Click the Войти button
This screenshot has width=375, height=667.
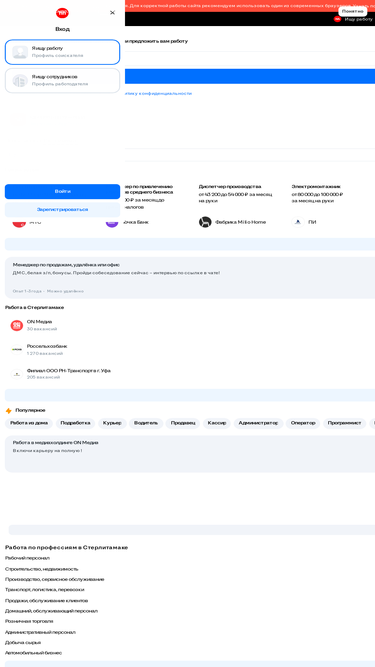coord(62,191)
